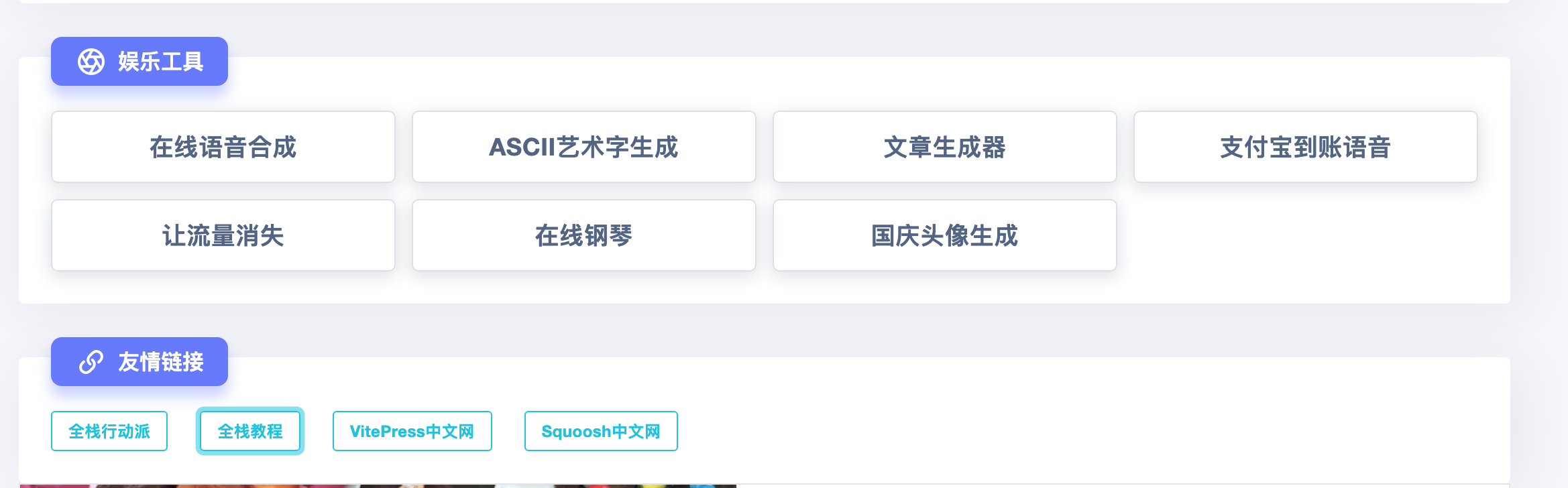The height and width of the screenshot is (488, 1568).
Task: Select the 友情链接 section header label
Action: (x=160, y=362)
